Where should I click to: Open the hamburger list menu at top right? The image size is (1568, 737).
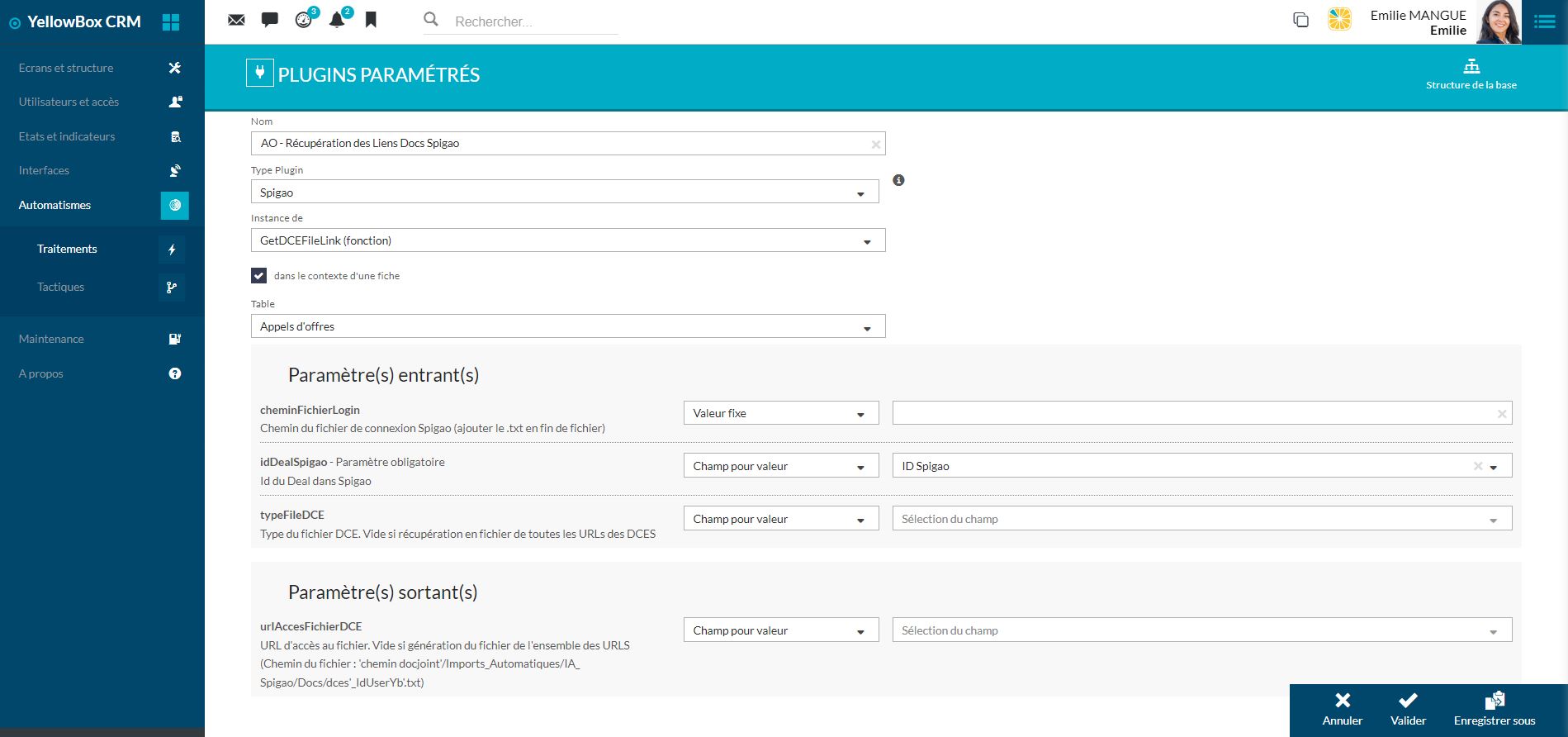click(1544, 22)
